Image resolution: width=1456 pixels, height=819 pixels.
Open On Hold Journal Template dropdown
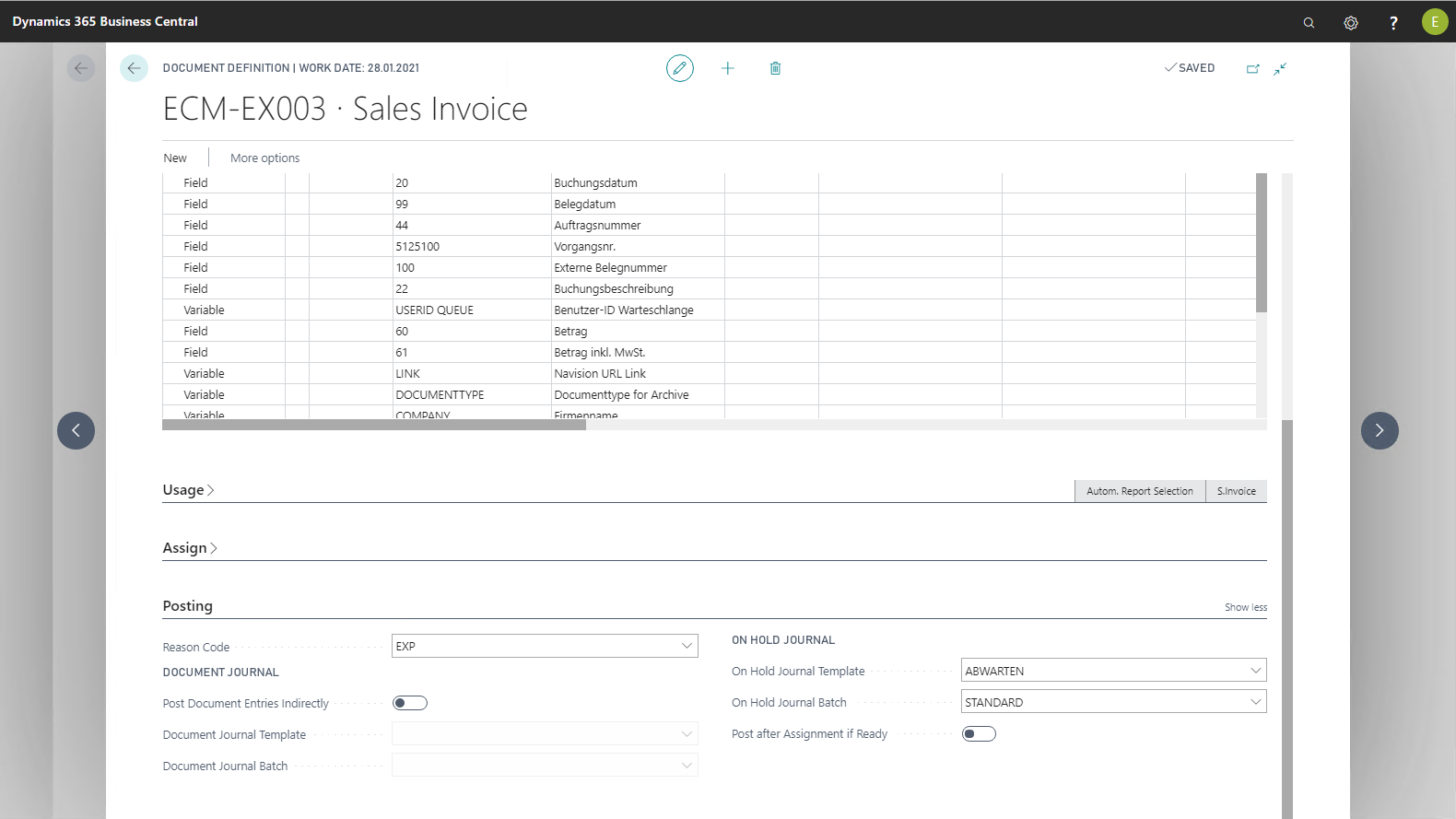(1255, 671)
